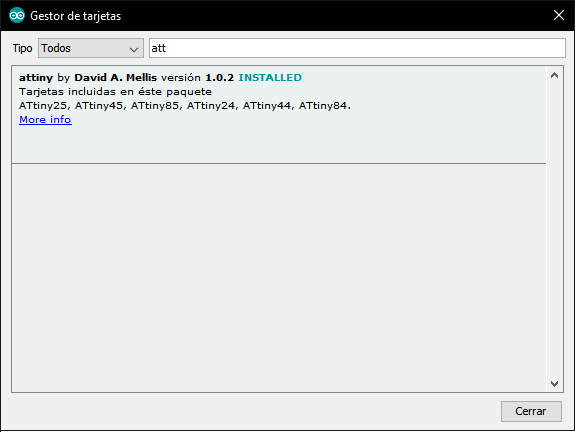Click the chevron arrow of the Todos combo box
This screenshot has height=432, width=575.
pos(134,49)
